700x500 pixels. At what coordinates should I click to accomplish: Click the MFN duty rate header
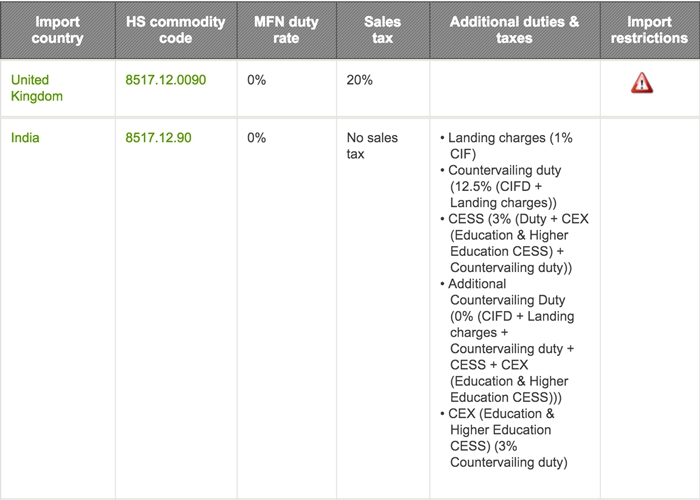286,30
